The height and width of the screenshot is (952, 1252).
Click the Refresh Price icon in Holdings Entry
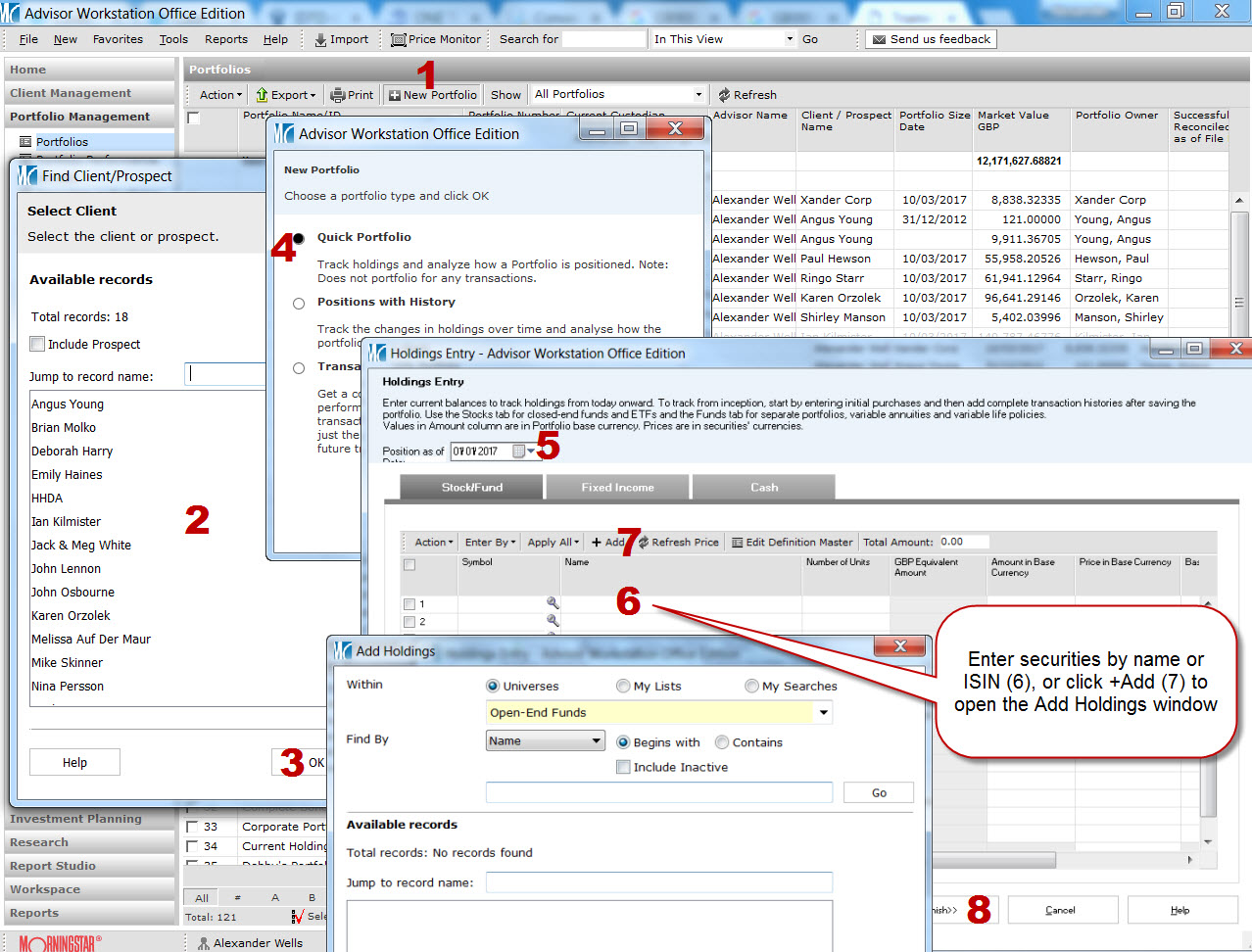pos(644,543)
